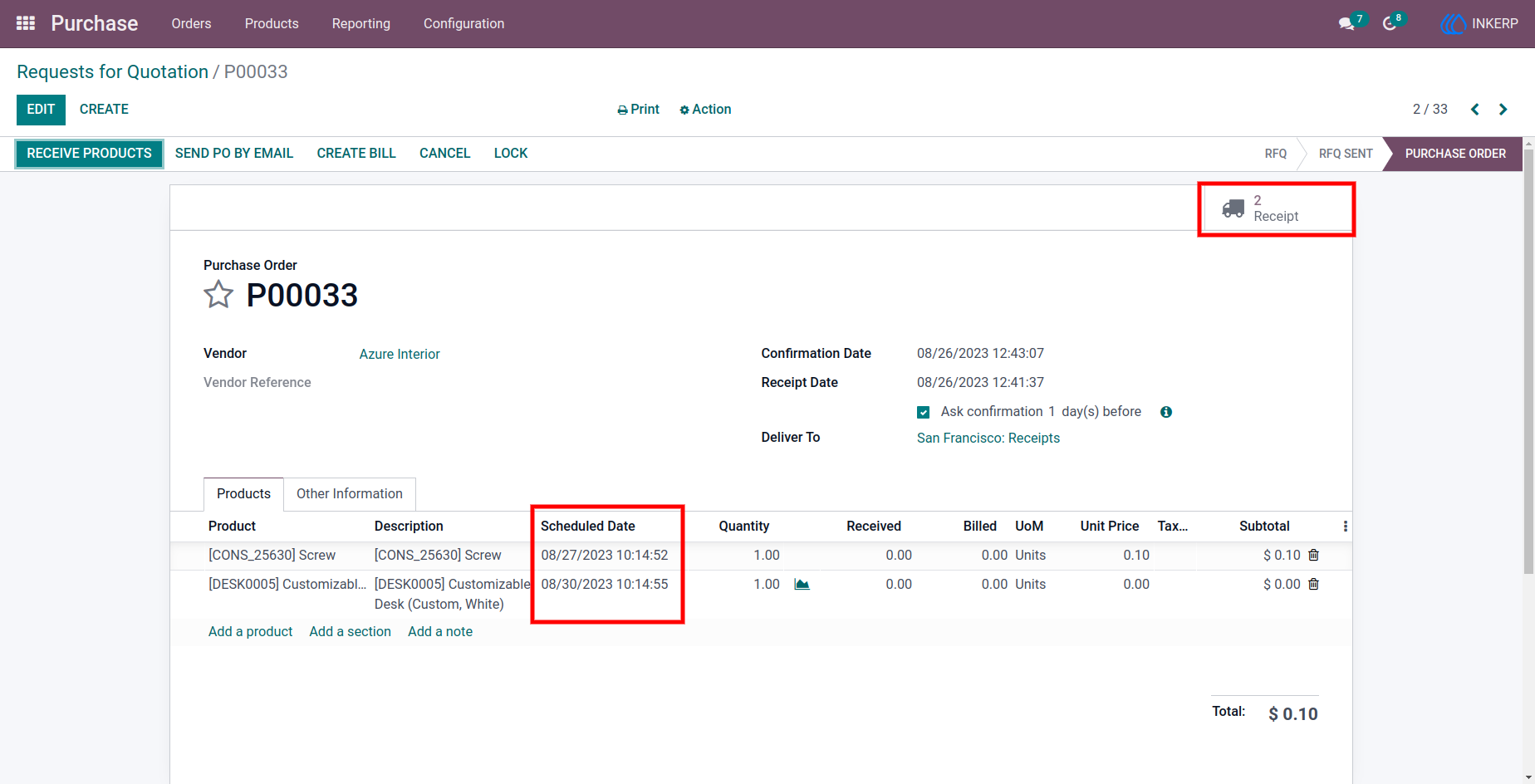1535x784 pixels.
Task: Select the Products tab
Action: point(243,494)
